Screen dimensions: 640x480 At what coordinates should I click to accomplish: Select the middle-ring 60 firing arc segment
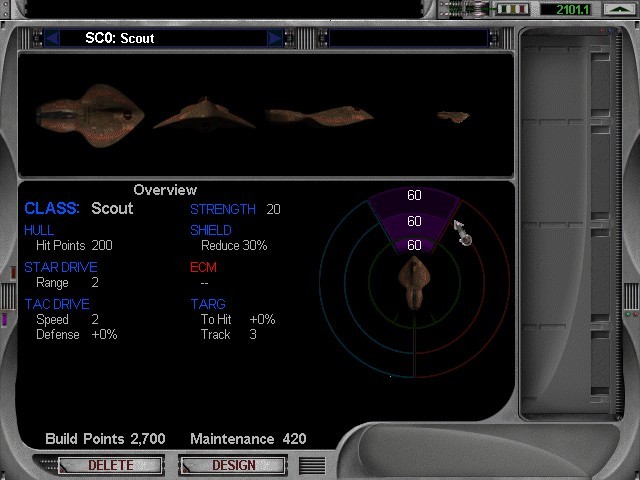[414, 224]
